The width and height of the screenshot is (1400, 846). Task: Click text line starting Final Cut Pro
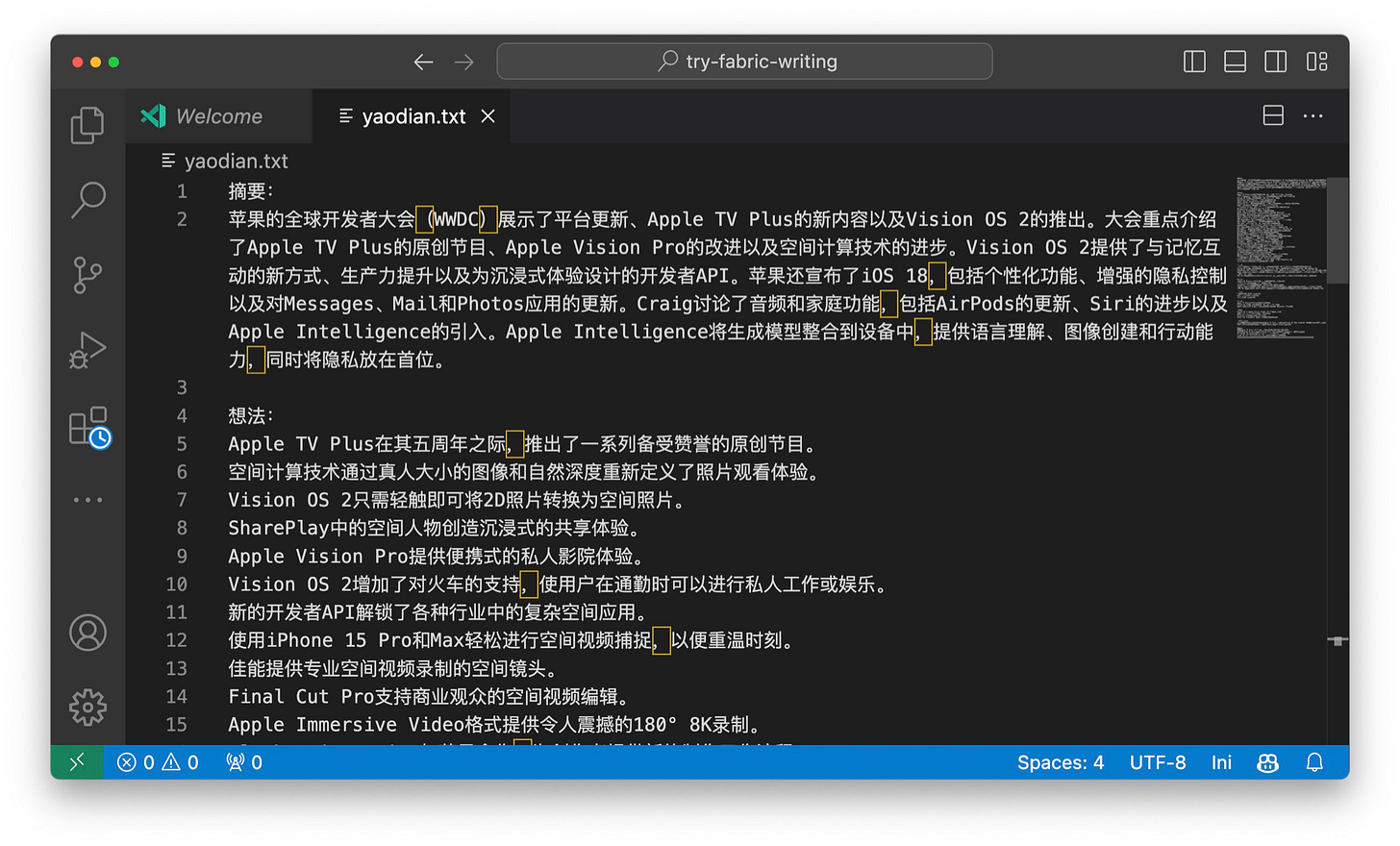tap(429, 696)
